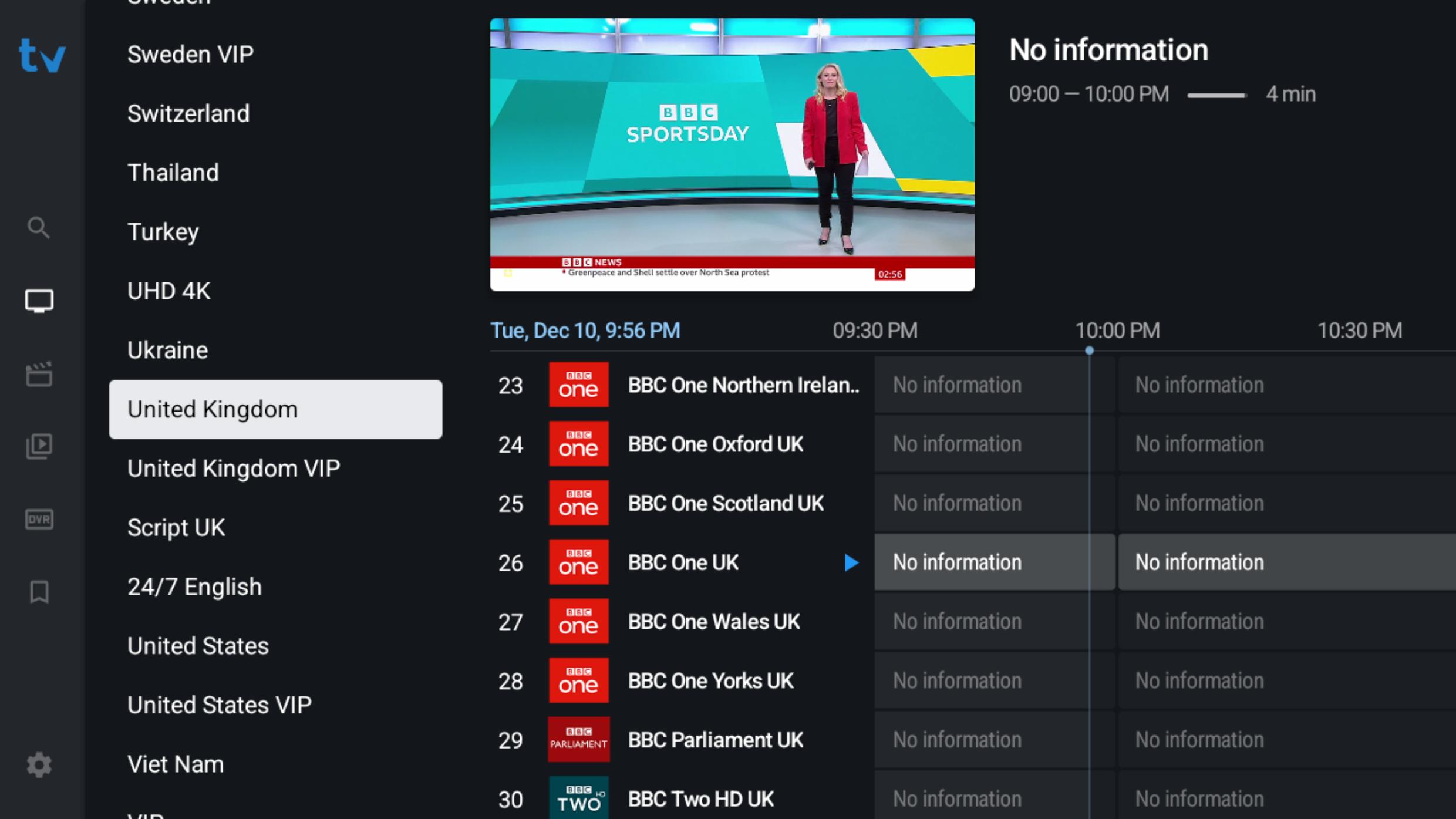1456x819 pixels.
Task: Tune to BBC One Yorks UK channel name
Action: point(710,681)
